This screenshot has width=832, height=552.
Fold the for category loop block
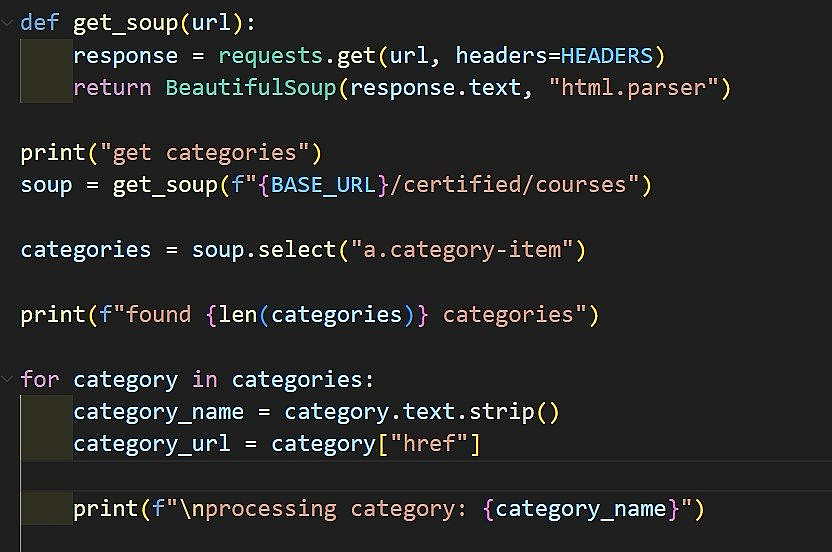click(x=8, y=380)
